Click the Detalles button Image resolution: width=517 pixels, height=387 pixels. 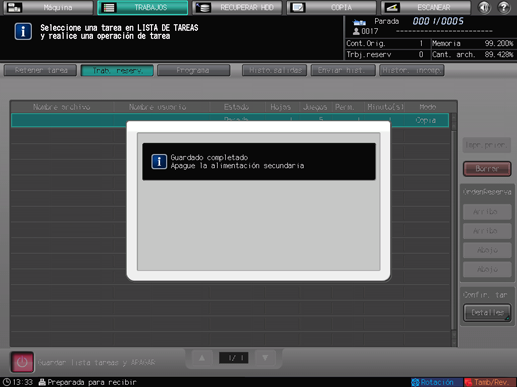point(487,313)
